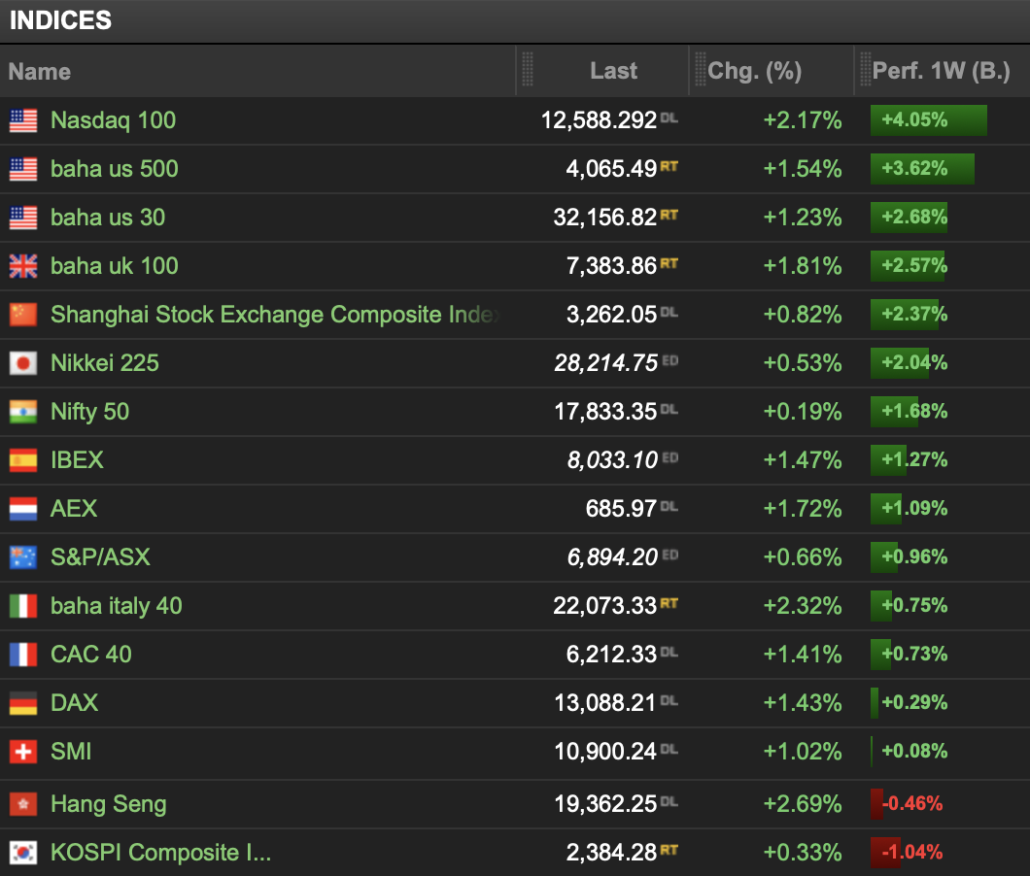Screen dimensions: 1030x876
Task: Open the Nikkei 225 link
Action: tap(104, 363)
